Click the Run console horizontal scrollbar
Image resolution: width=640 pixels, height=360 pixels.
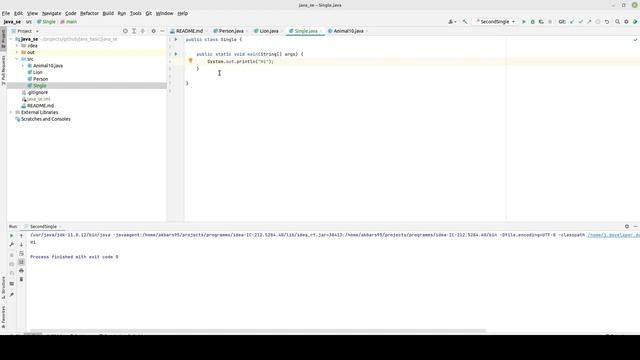[x=258, y=331]
